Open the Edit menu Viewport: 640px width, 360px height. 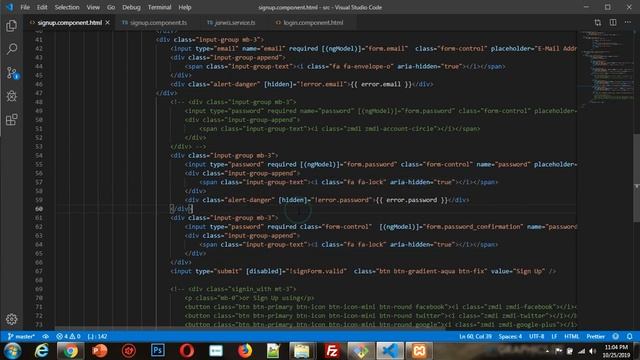(x=42, y=7)
